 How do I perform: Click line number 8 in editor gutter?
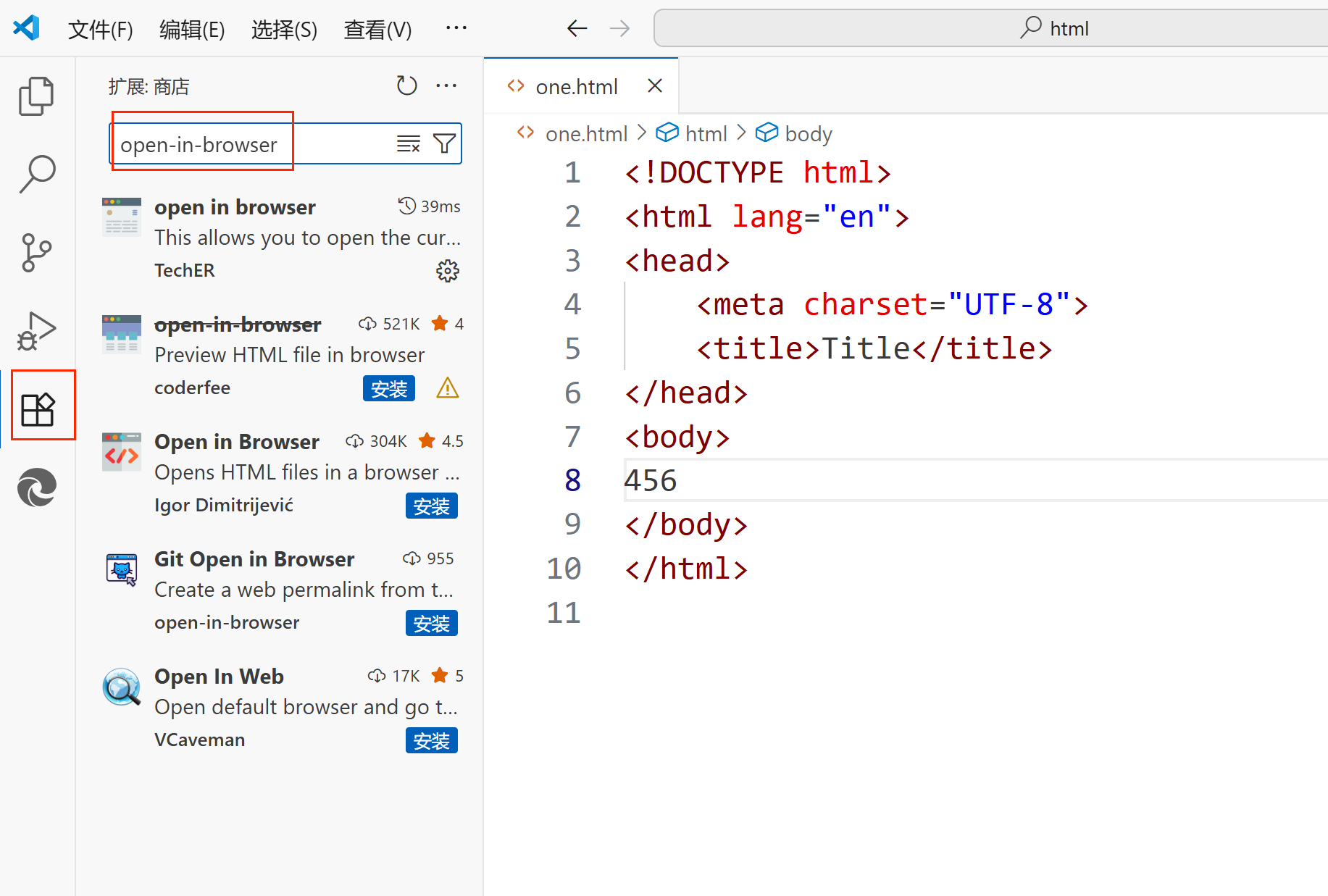point(572,480)
